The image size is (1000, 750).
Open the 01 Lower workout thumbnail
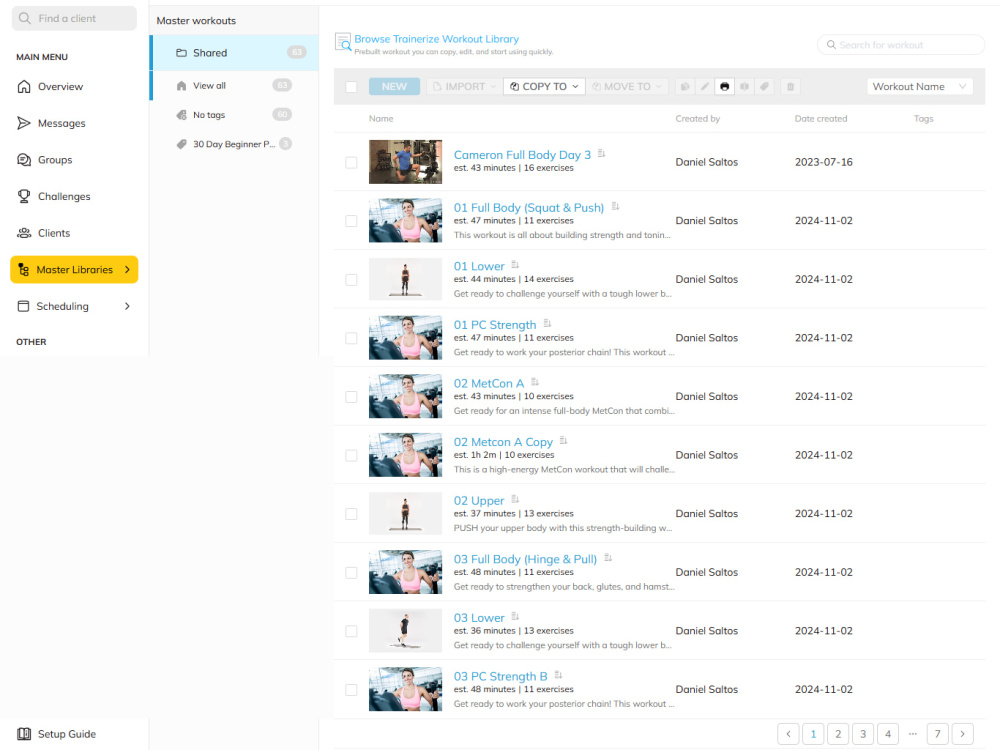click(x=405, y=279)
